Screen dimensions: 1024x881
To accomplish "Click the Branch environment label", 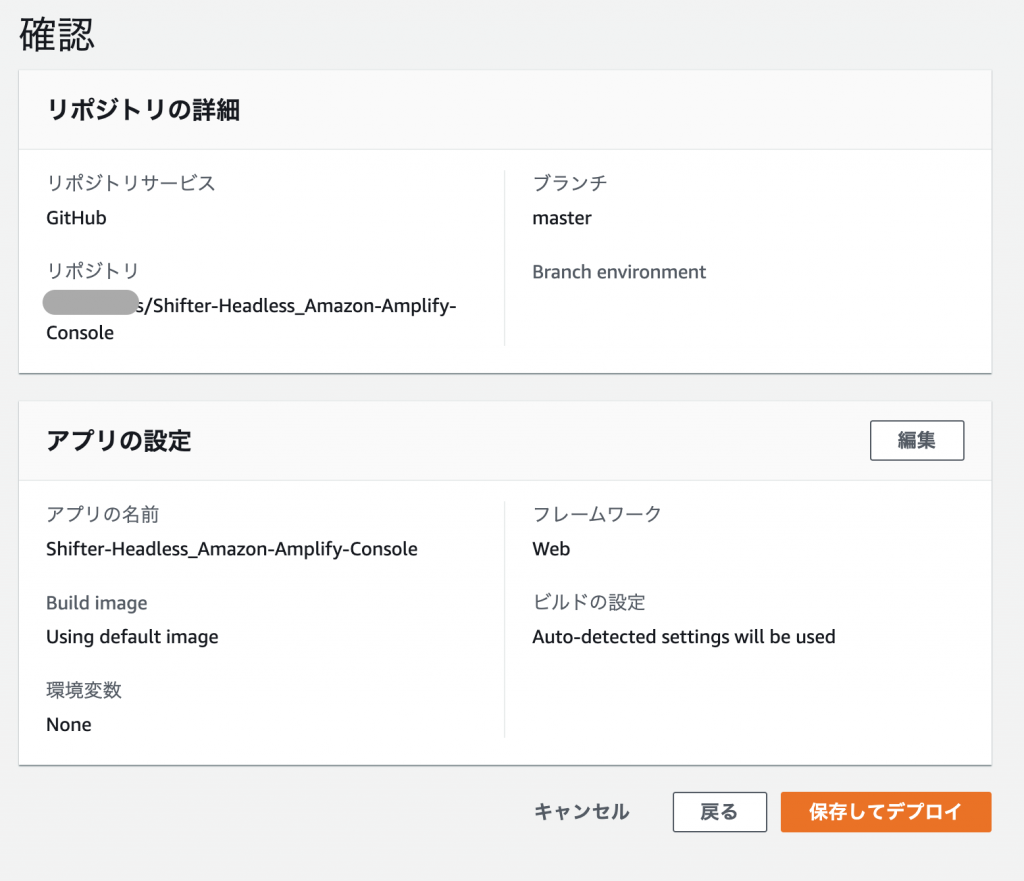I will tap(619, 272).
